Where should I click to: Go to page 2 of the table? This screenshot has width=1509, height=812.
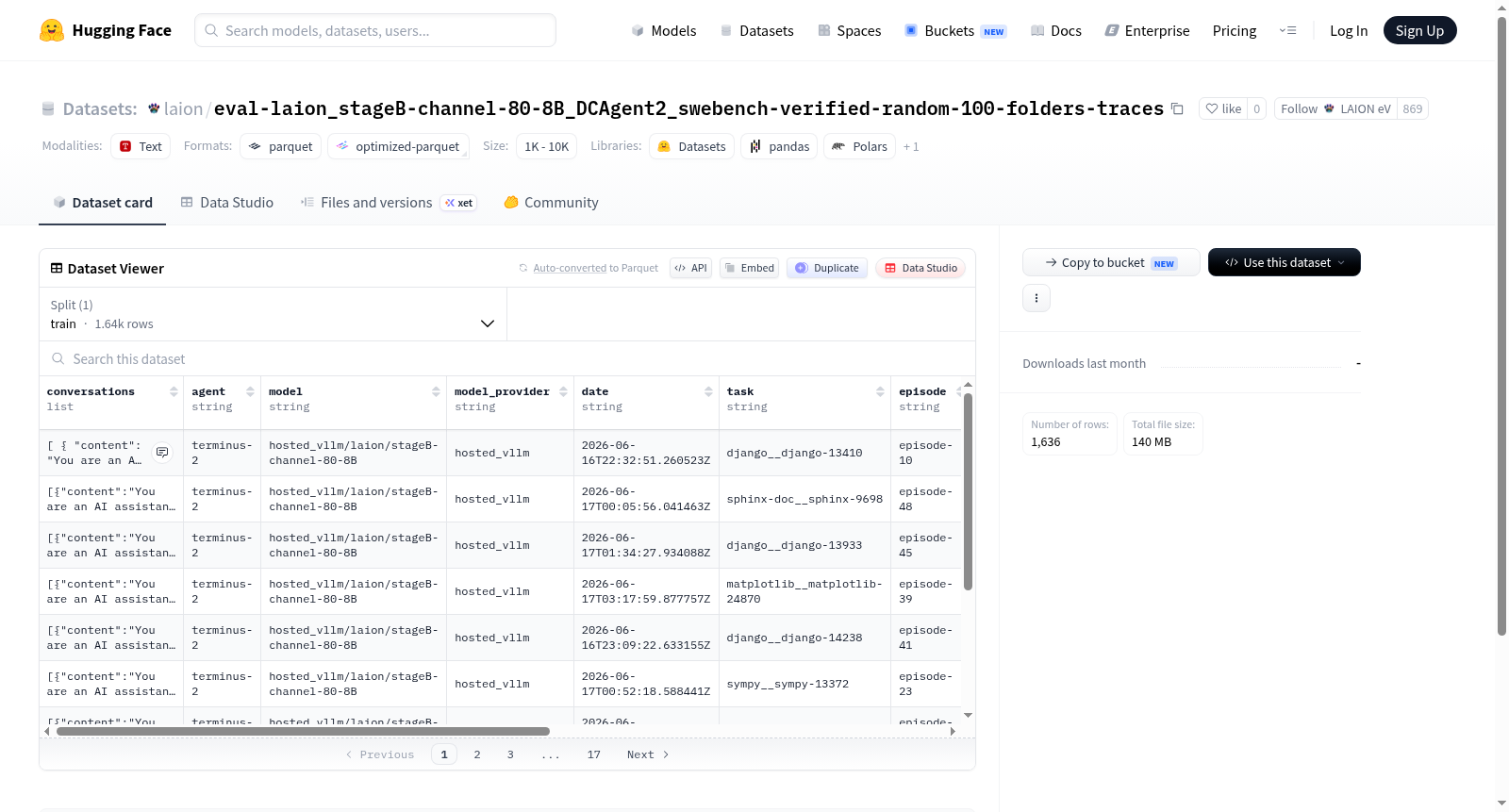click(x=477, y=754)
